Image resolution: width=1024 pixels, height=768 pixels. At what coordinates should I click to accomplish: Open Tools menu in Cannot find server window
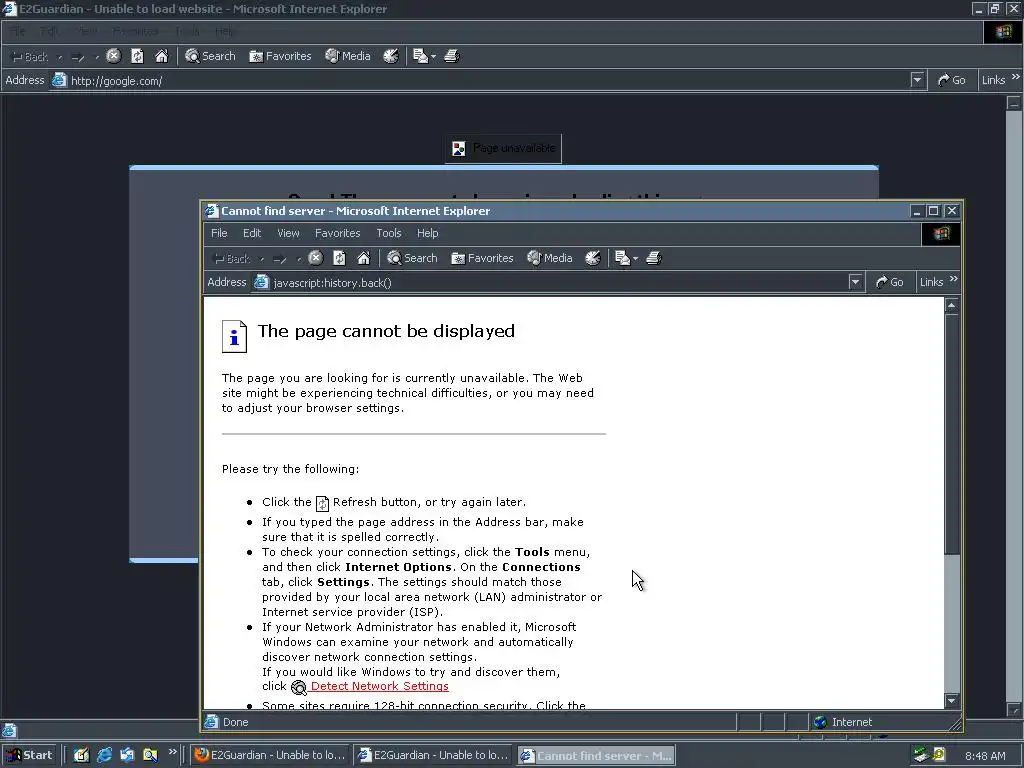click(389, 233)
